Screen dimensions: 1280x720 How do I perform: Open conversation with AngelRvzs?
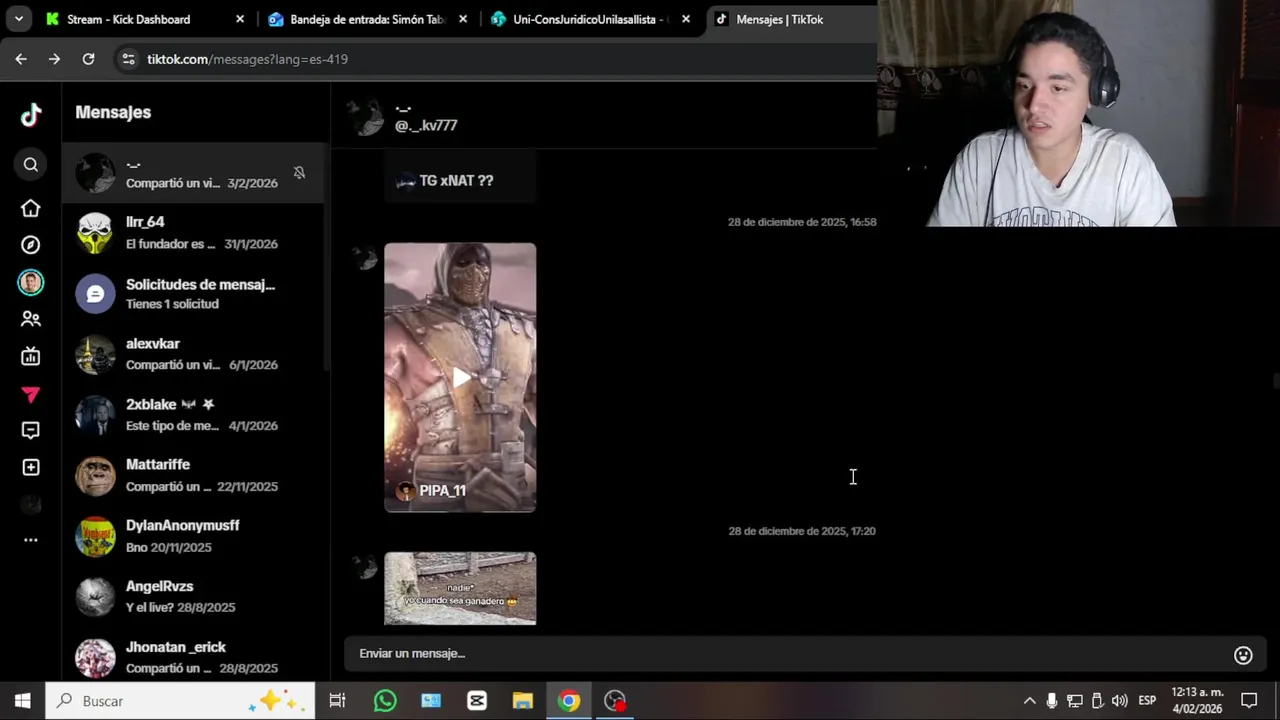pyautogui.click(x=192, y=597)
